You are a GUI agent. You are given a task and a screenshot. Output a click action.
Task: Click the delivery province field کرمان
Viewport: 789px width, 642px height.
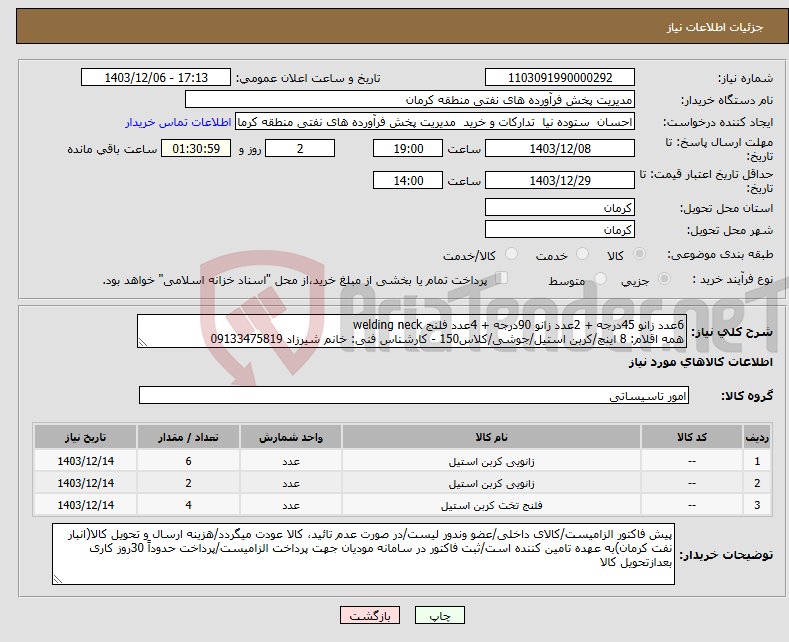(560, 207)
